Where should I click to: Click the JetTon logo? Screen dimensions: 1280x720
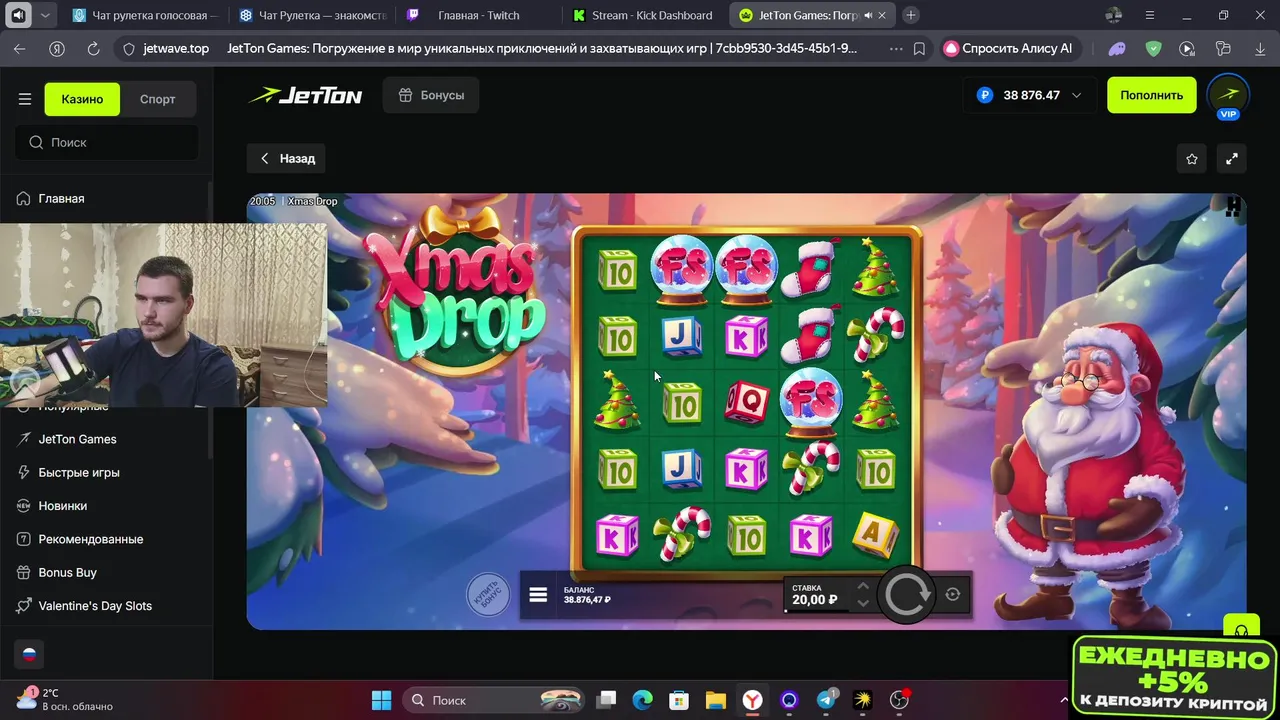[x=305, y=95]
